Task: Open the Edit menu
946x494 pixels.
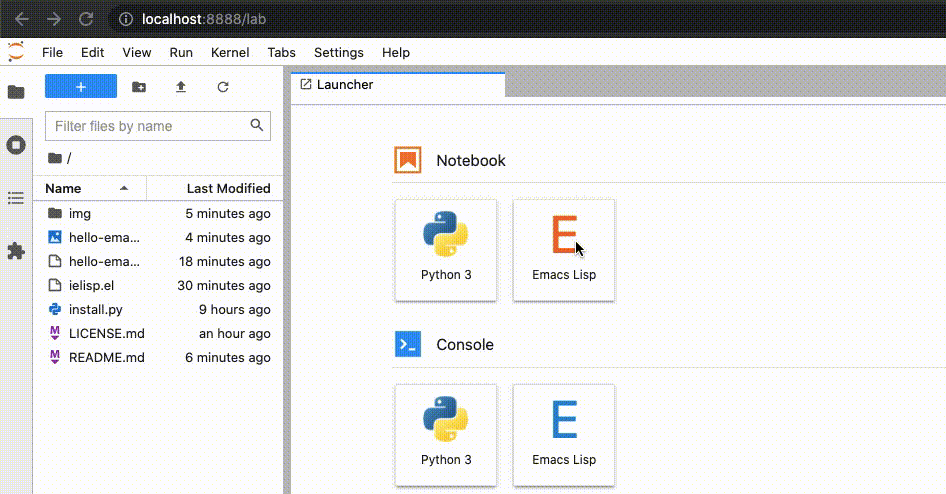Action: click(x=92, y=52)
